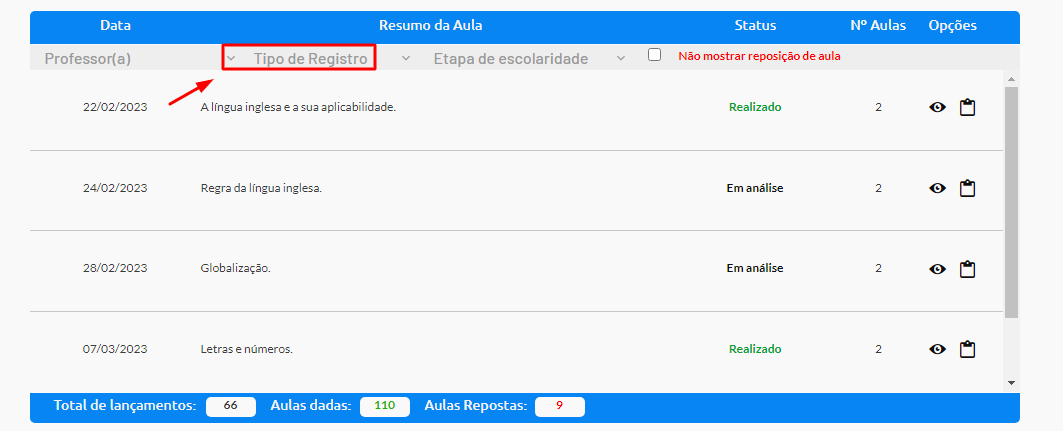Viewport: 1063px width, 431px height.
Task: Open clipboard icon for 07/03/2023 lesson
Action: [x=967, y=349]
